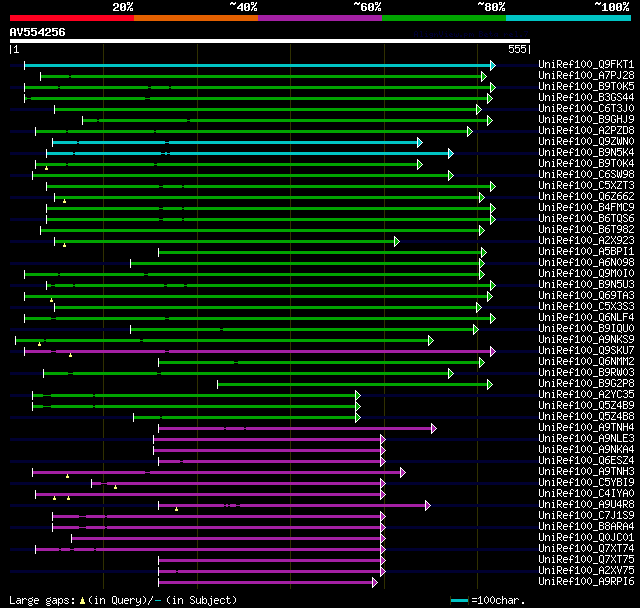The width and height of the screenshot is (640, 608).
Task: Select the UniRef100_B4FMC9 label
Action: click(x=586, y=208)
